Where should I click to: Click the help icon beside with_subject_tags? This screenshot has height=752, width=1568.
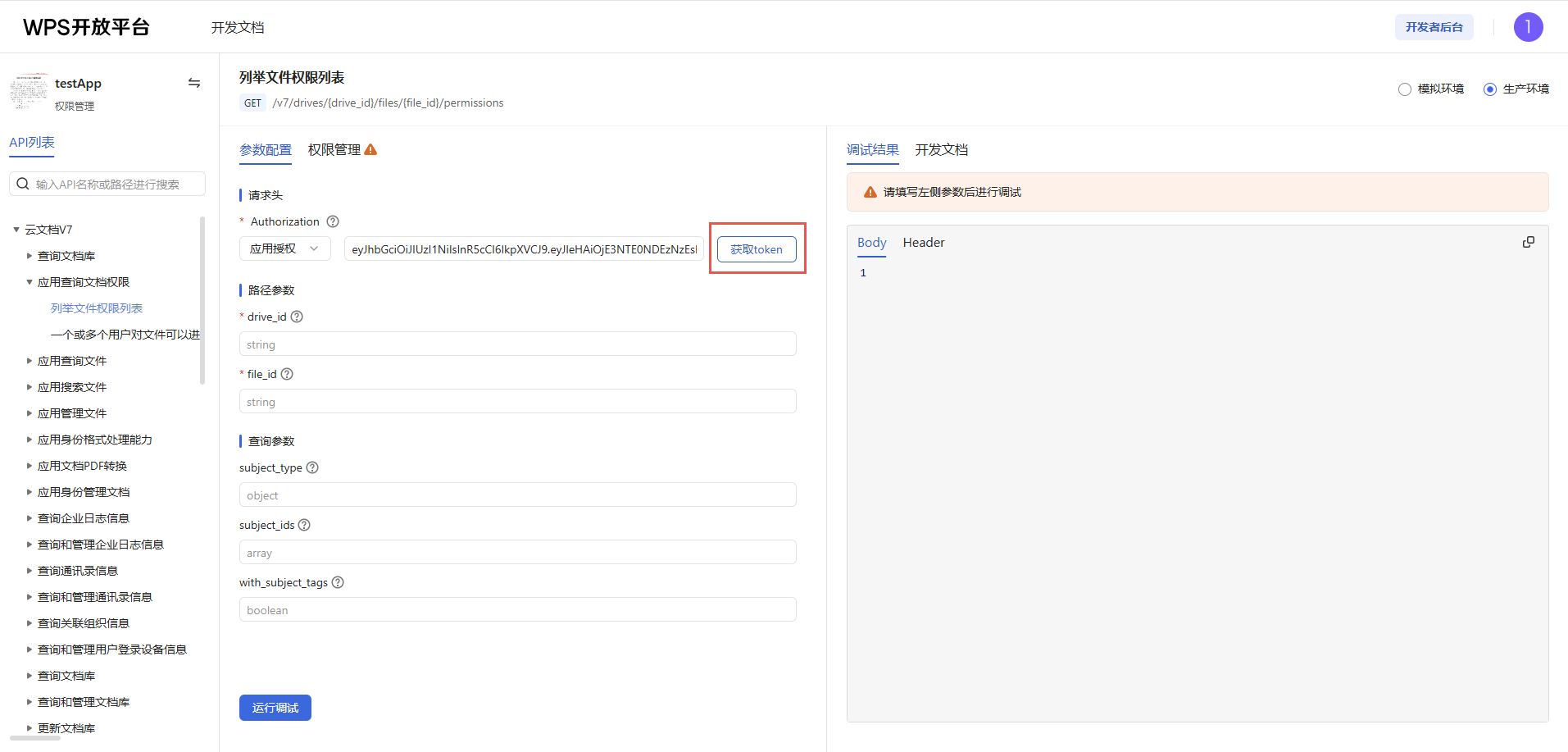tap(338, 582)
